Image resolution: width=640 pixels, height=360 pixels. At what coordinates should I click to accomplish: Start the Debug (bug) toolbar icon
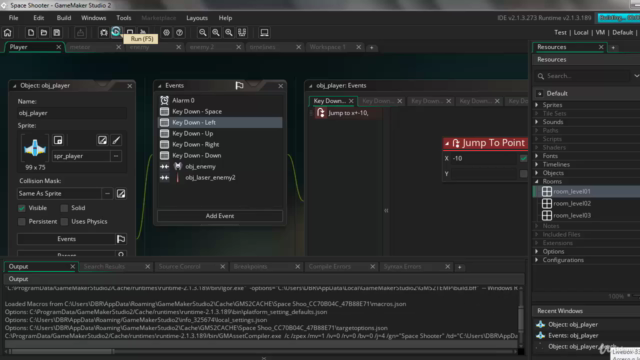pos(104,33)
